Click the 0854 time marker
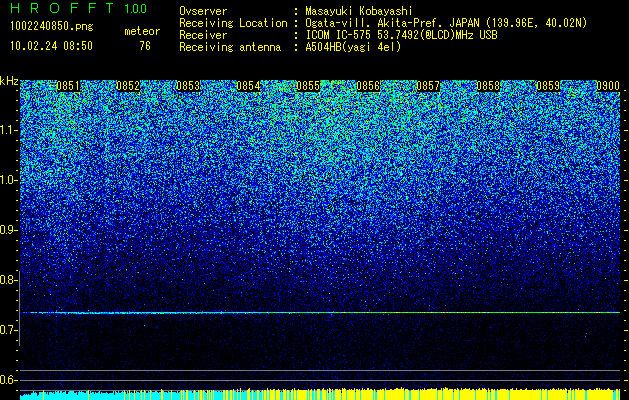The height and width of the screenshot is (400, 629). click(248, 86)
